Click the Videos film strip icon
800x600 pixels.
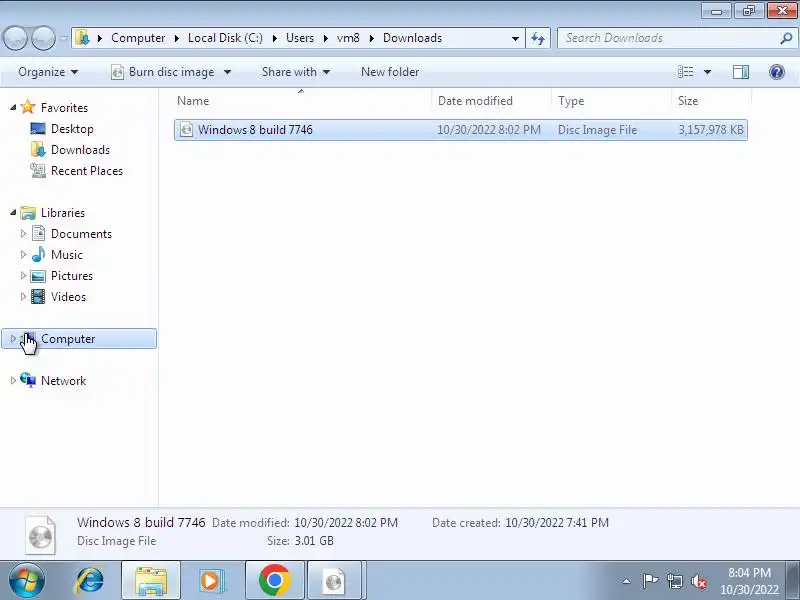pos(38,296)
